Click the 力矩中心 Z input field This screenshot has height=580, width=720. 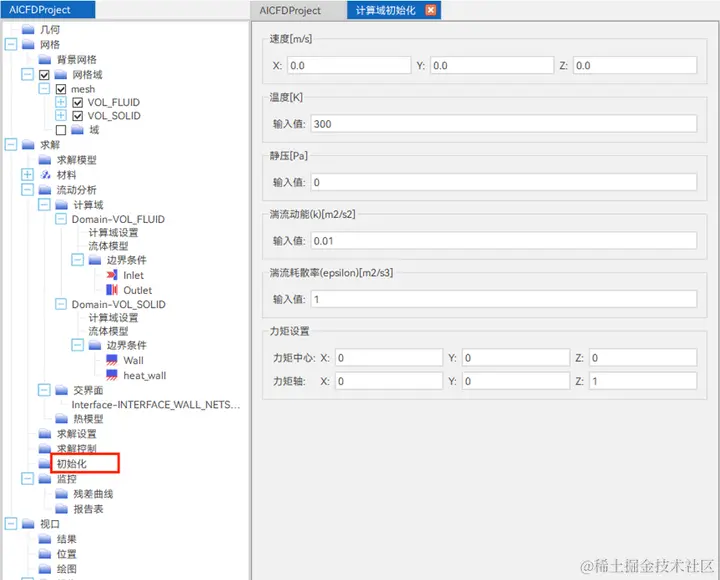tap(643, 358)
